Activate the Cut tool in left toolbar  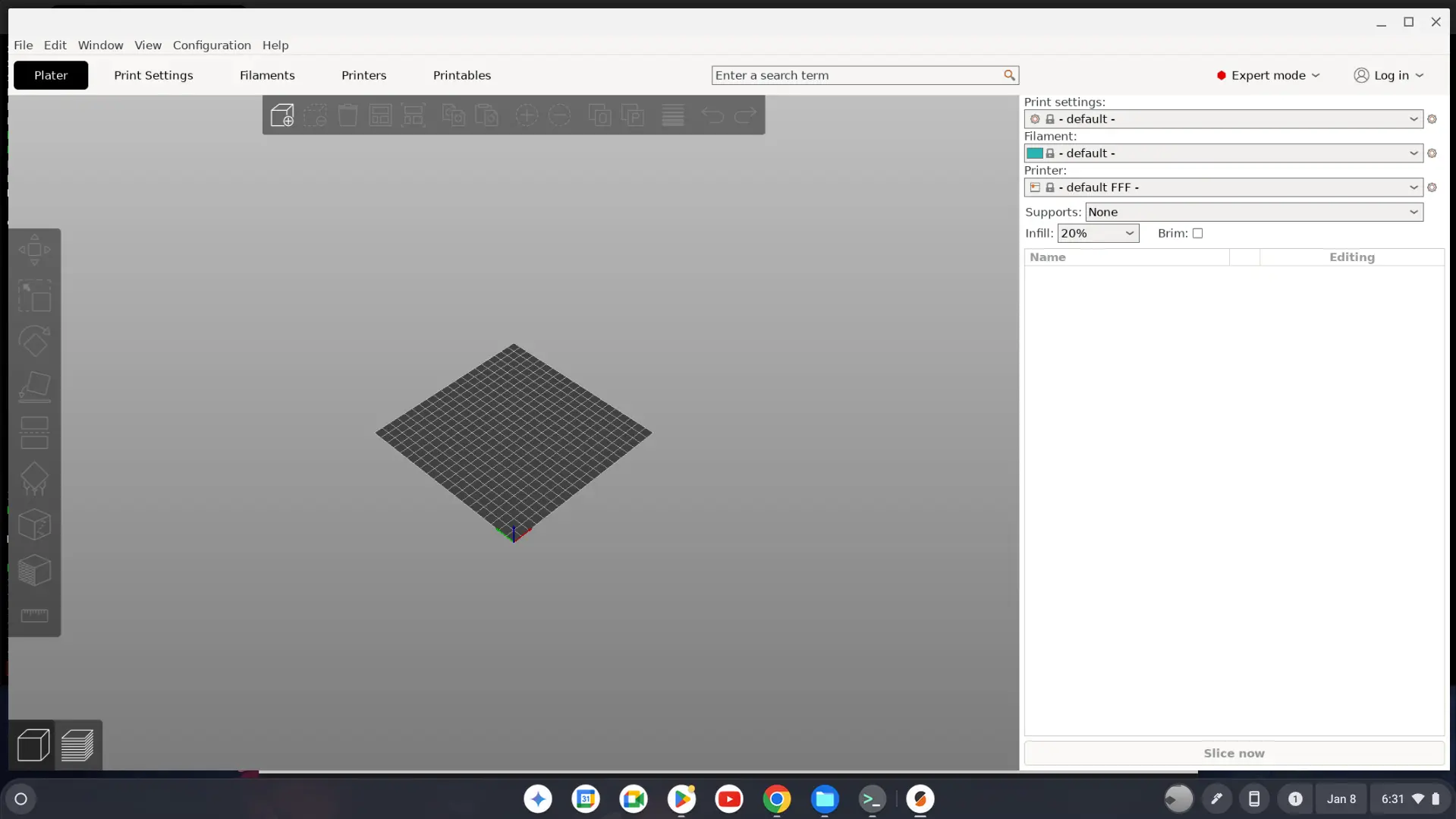pyautogui.click(x=34, y=433)
